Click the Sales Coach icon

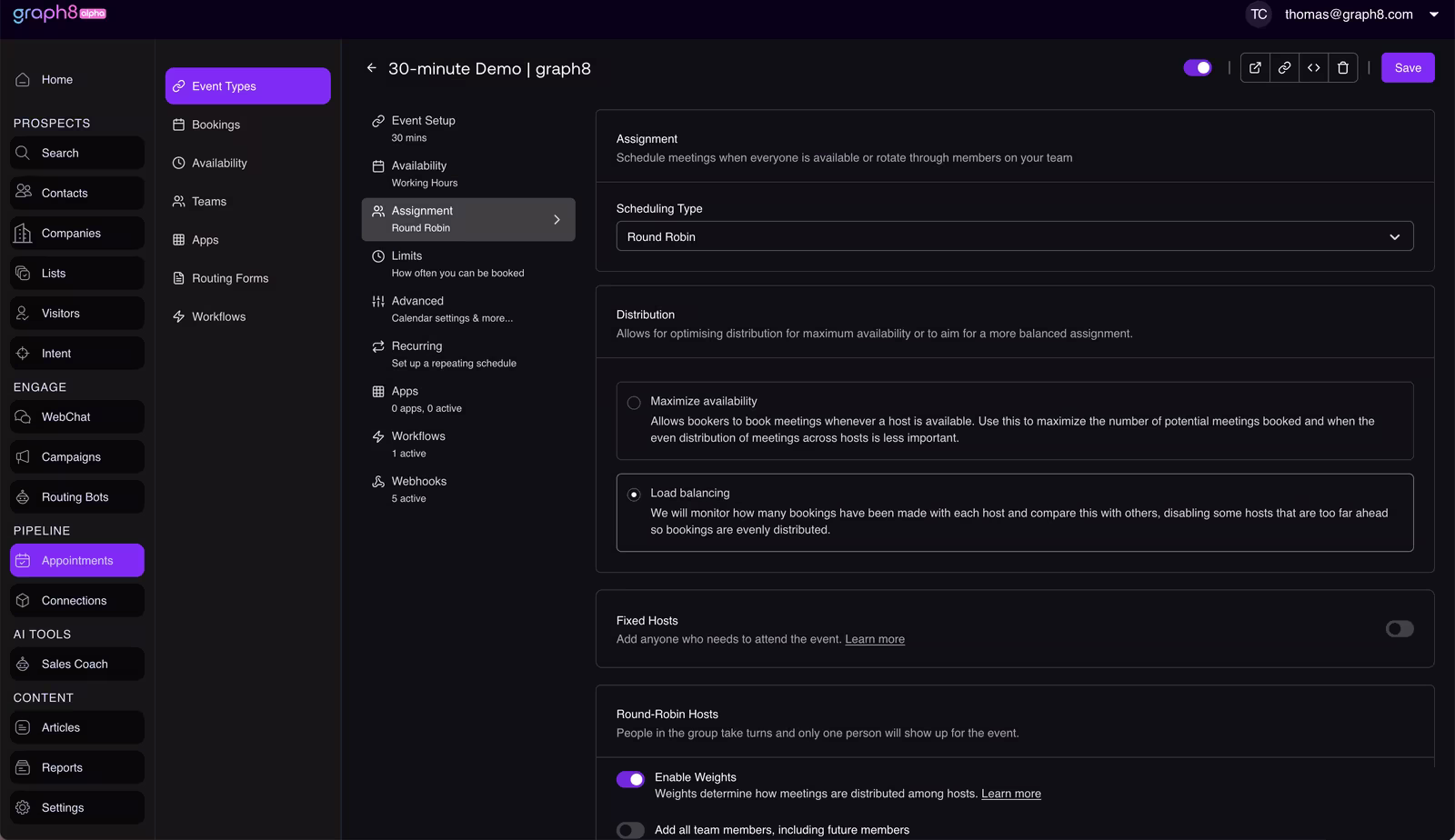tap(23, 665)
